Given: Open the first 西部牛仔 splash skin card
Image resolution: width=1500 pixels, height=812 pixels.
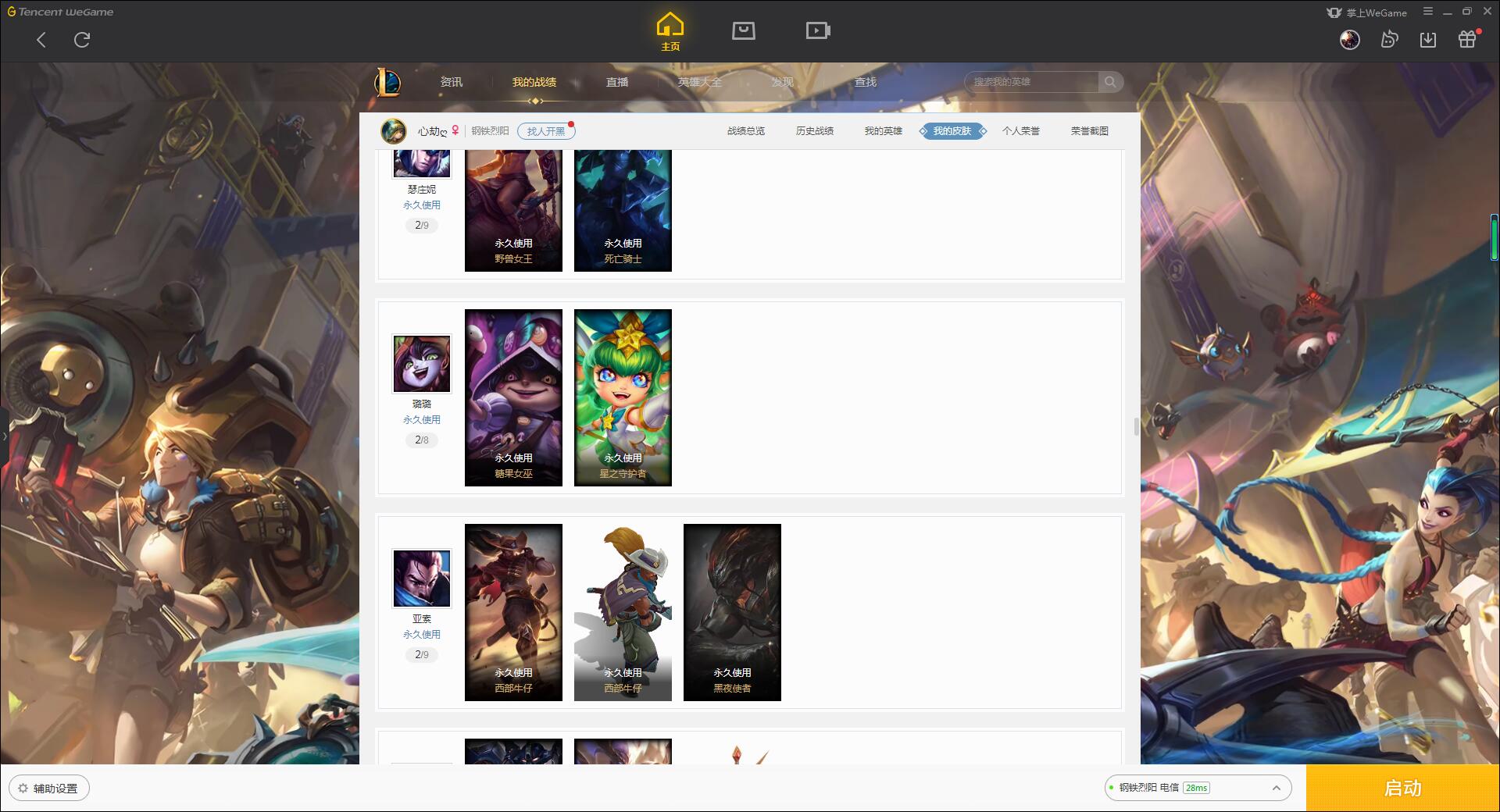Looking at the screenshot, I should 513,612.
